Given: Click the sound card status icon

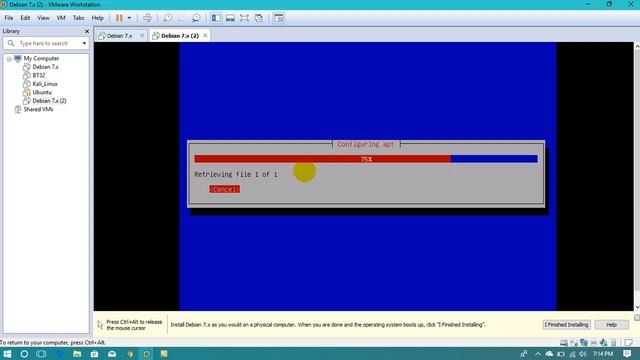Looking at the screenshot, I should pyautogui.click(x=604, y=343).
